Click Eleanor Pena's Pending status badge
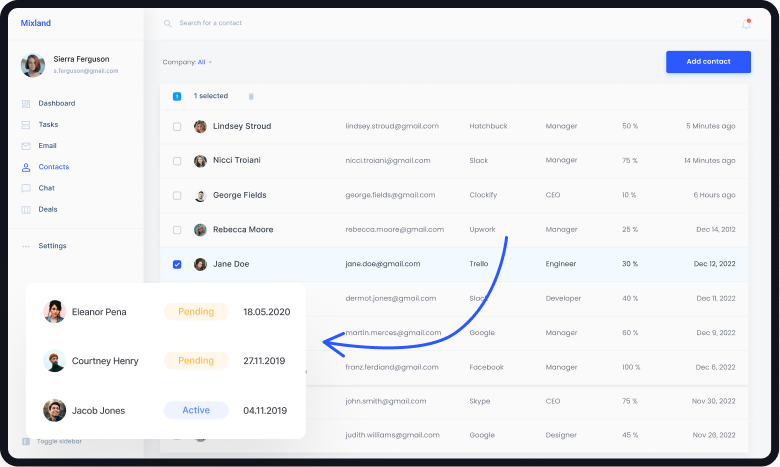780x467 pixels. tap(196, 312)
